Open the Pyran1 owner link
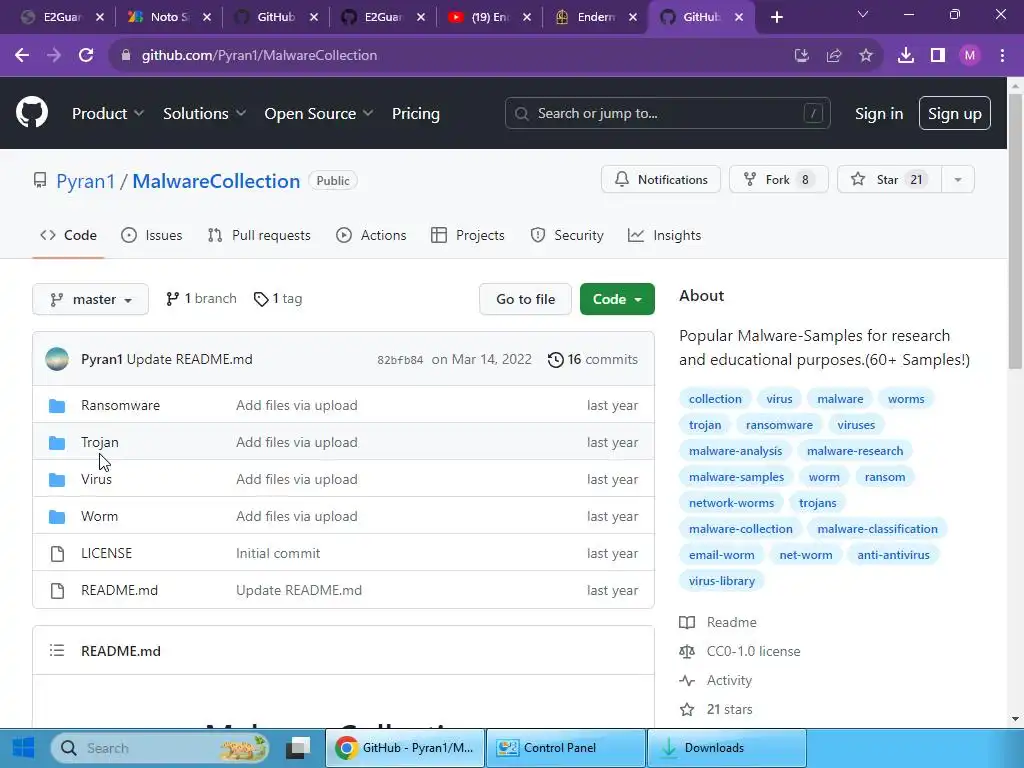 85,181
